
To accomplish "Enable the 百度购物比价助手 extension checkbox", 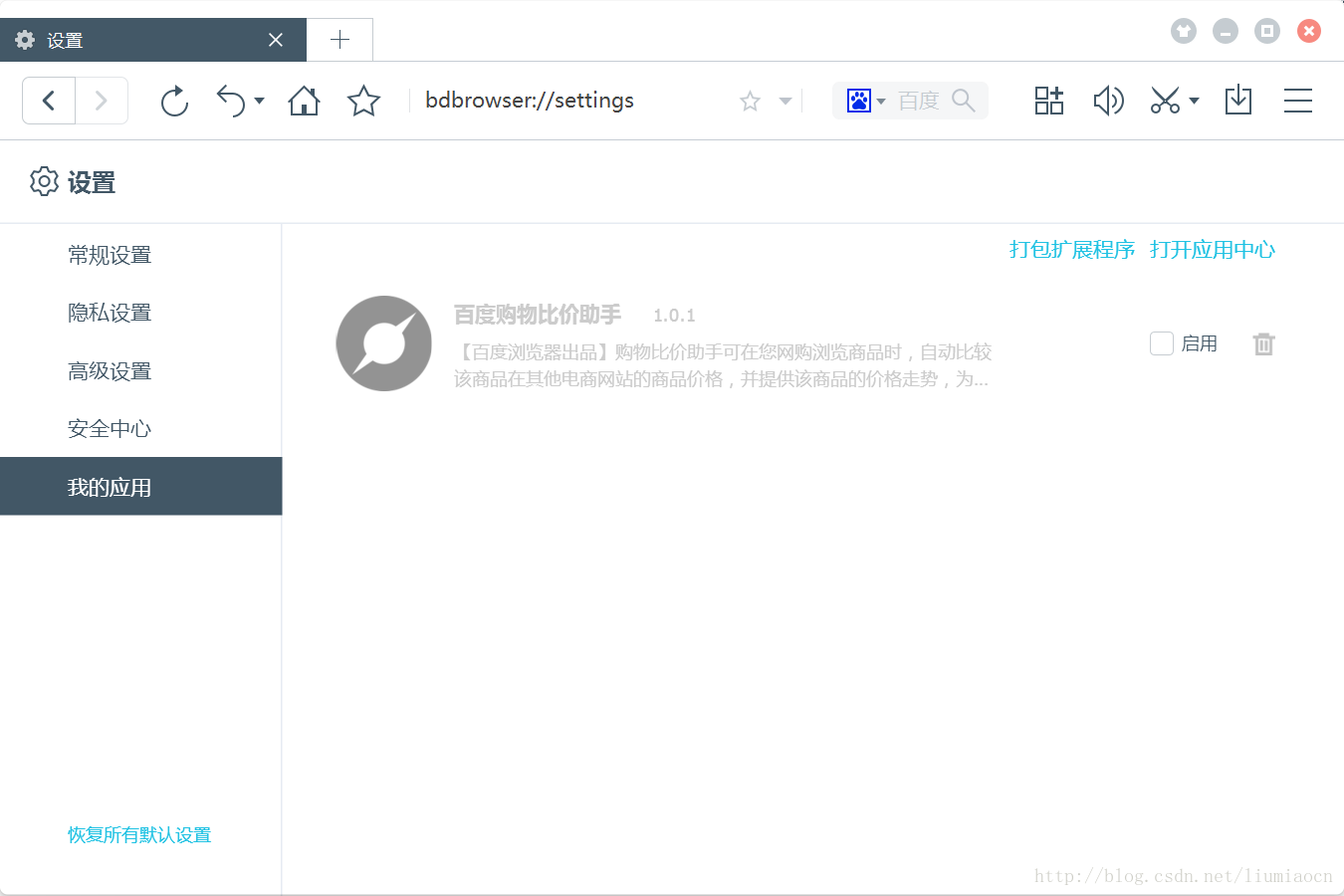I will (1162, 343).
